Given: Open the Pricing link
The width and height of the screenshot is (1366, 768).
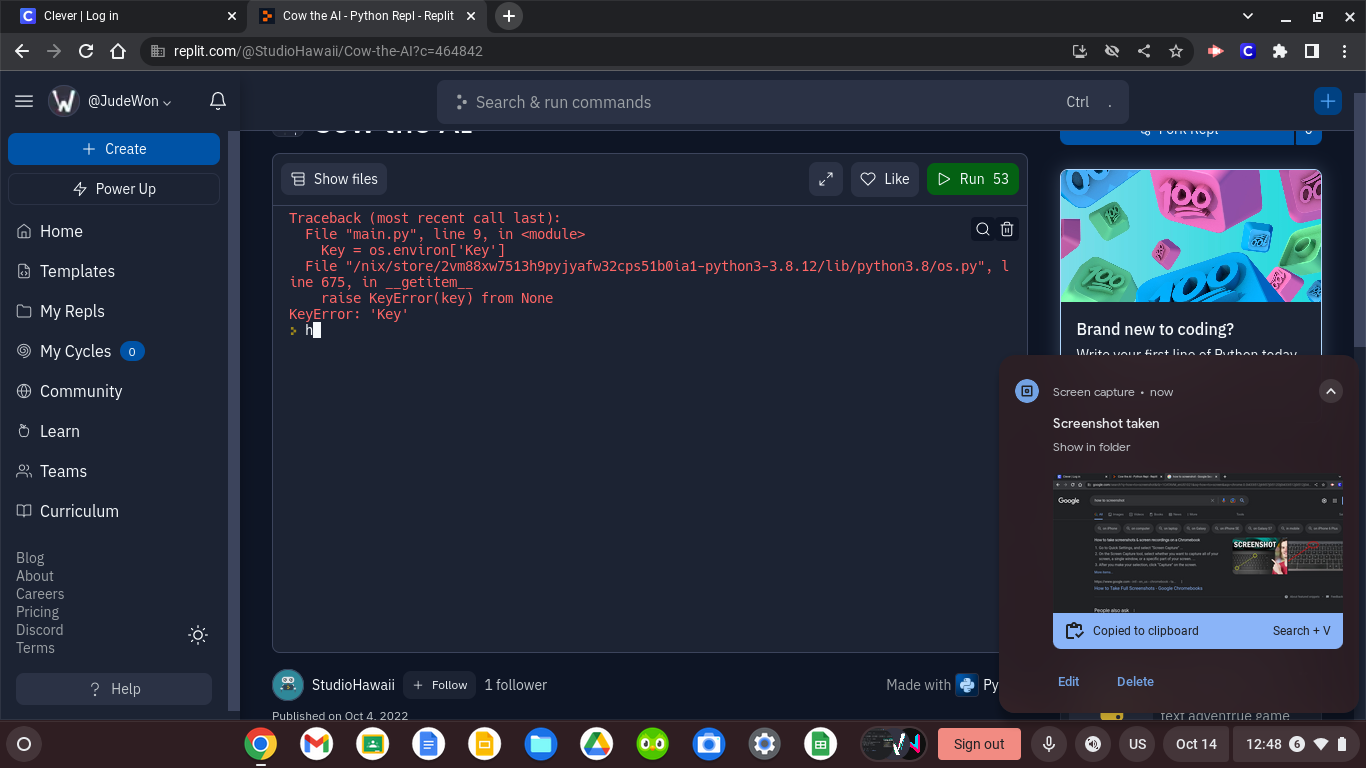Looking at the screenshot, I should (38, 612).
